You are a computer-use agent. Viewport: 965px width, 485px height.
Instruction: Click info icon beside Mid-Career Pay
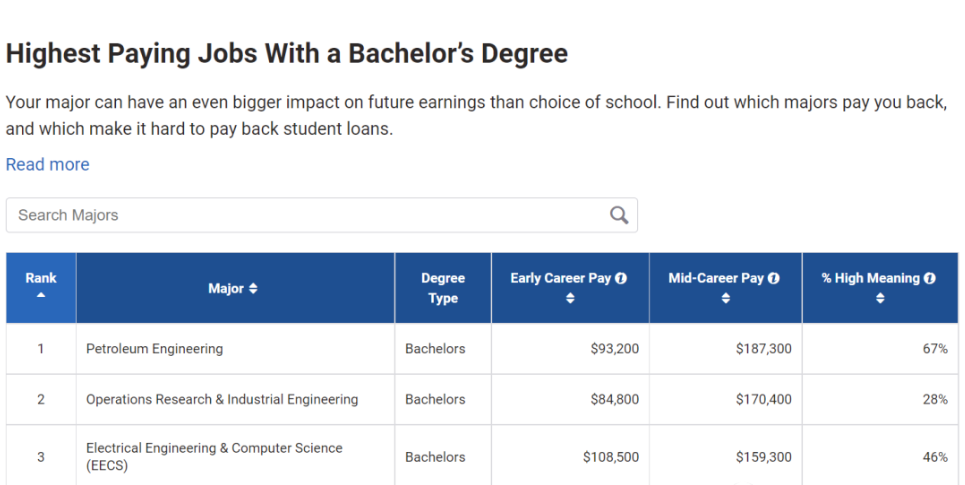pos(774,278)
